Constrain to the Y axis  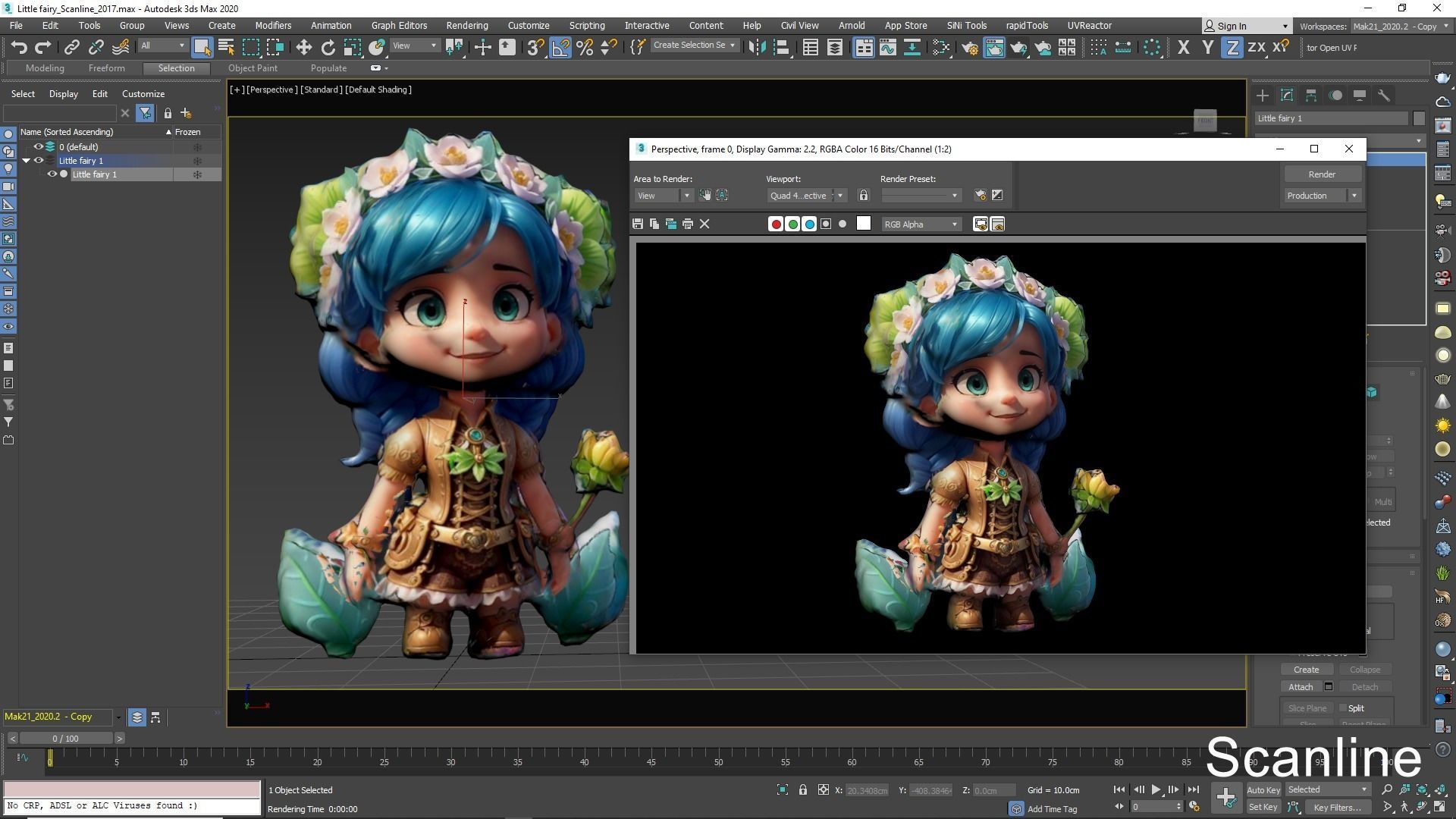pos(1207,47)
